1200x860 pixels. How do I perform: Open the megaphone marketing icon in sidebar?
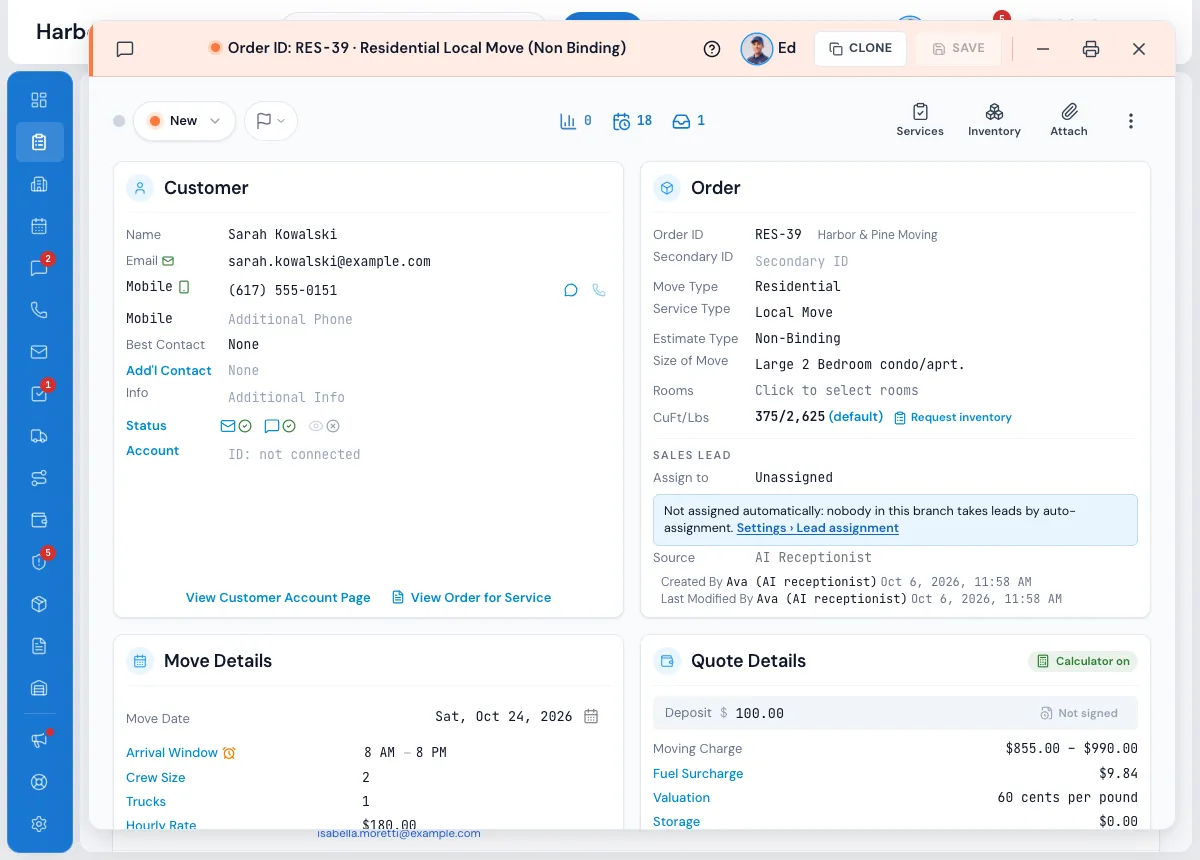[x=39, y=740]
